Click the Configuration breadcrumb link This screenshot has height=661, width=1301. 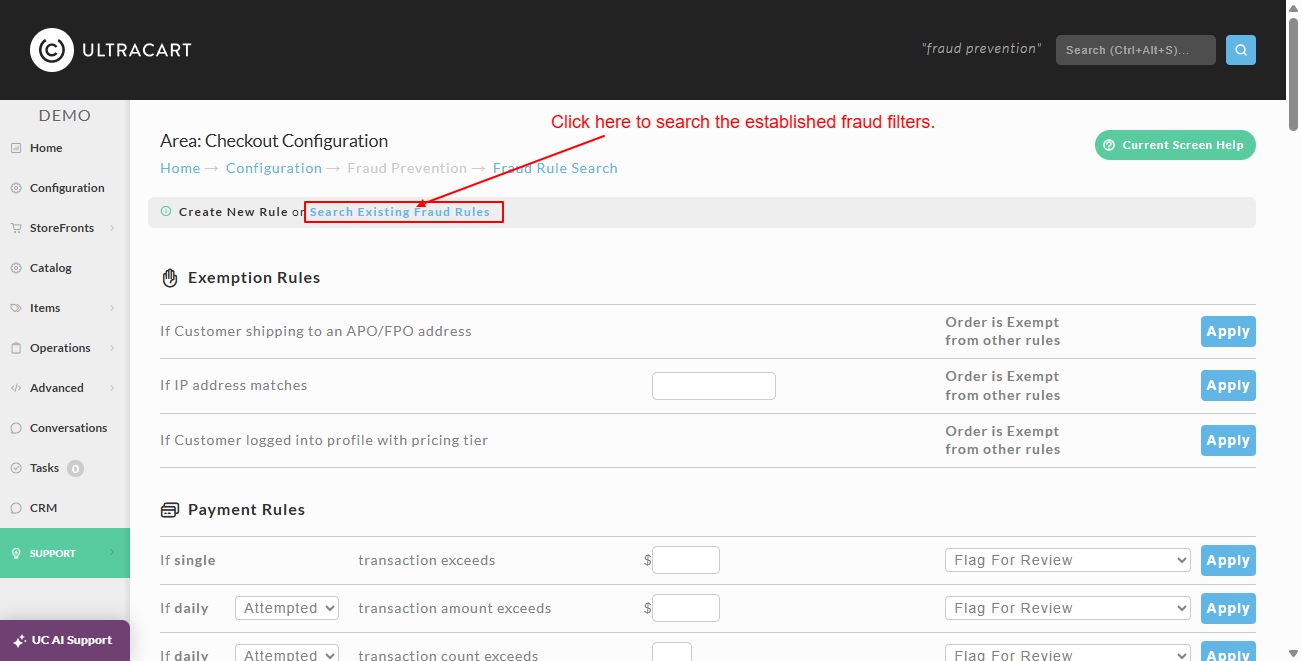tap(274, 168)
